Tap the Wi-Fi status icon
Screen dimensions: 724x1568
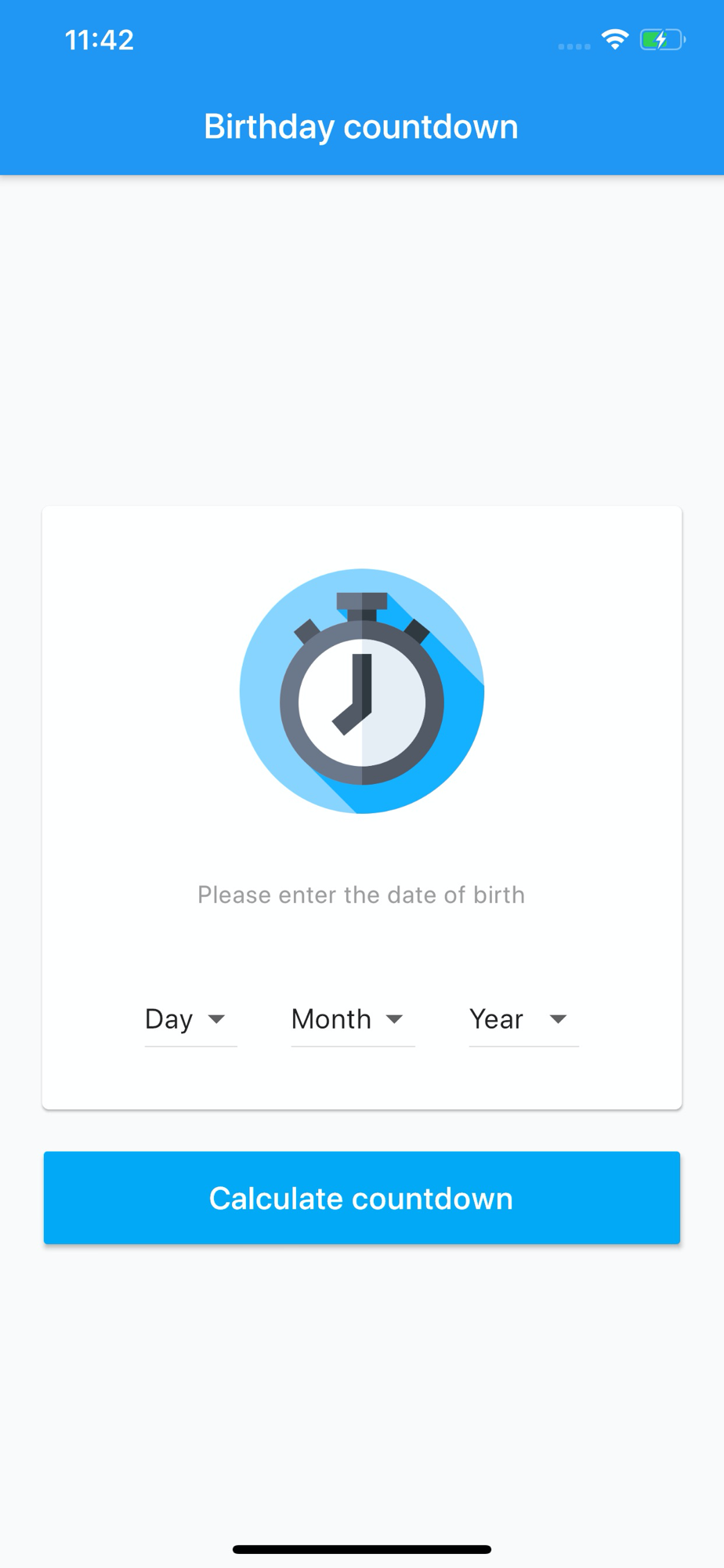coord(615,39)
